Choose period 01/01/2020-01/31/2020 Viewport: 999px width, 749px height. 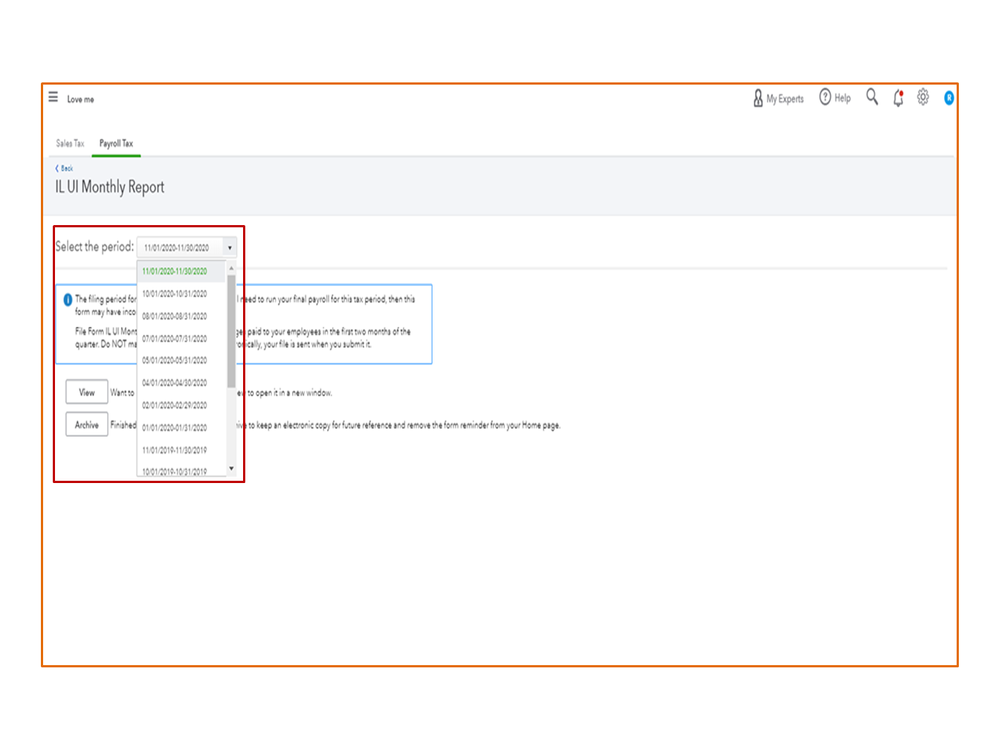[x=182, y=427]
